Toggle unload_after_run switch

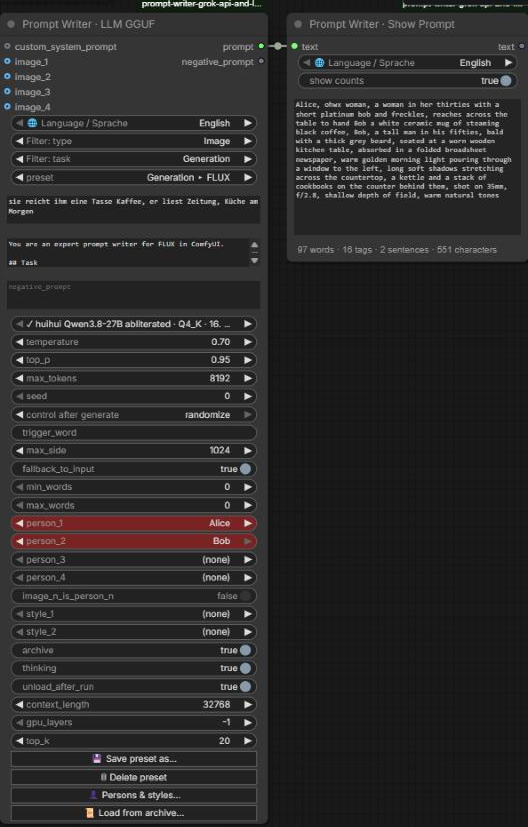245,687
